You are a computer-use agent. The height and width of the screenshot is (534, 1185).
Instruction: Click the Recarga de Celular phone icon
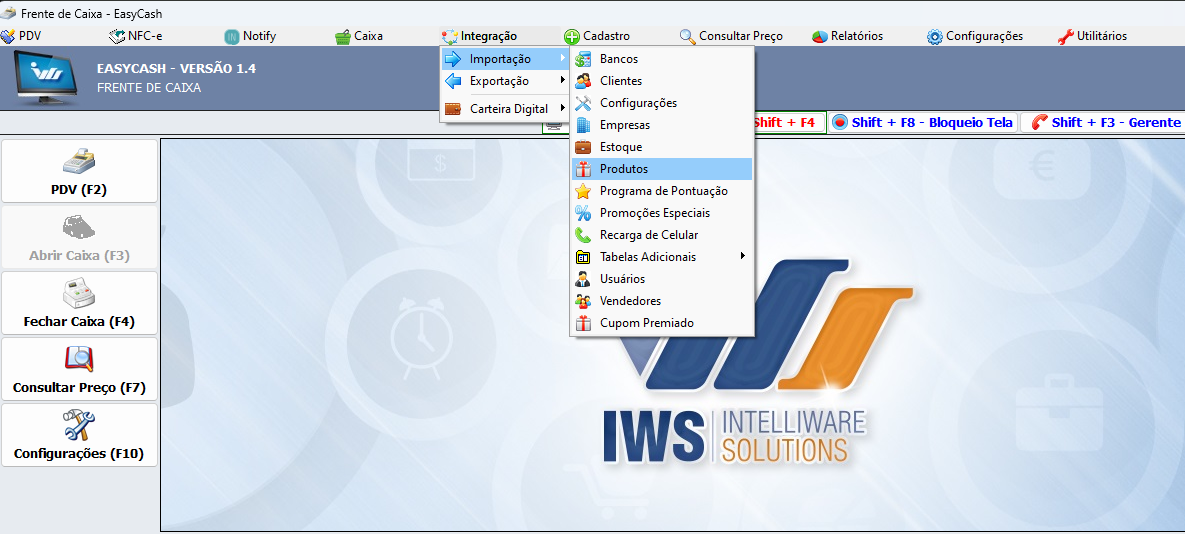583,235
